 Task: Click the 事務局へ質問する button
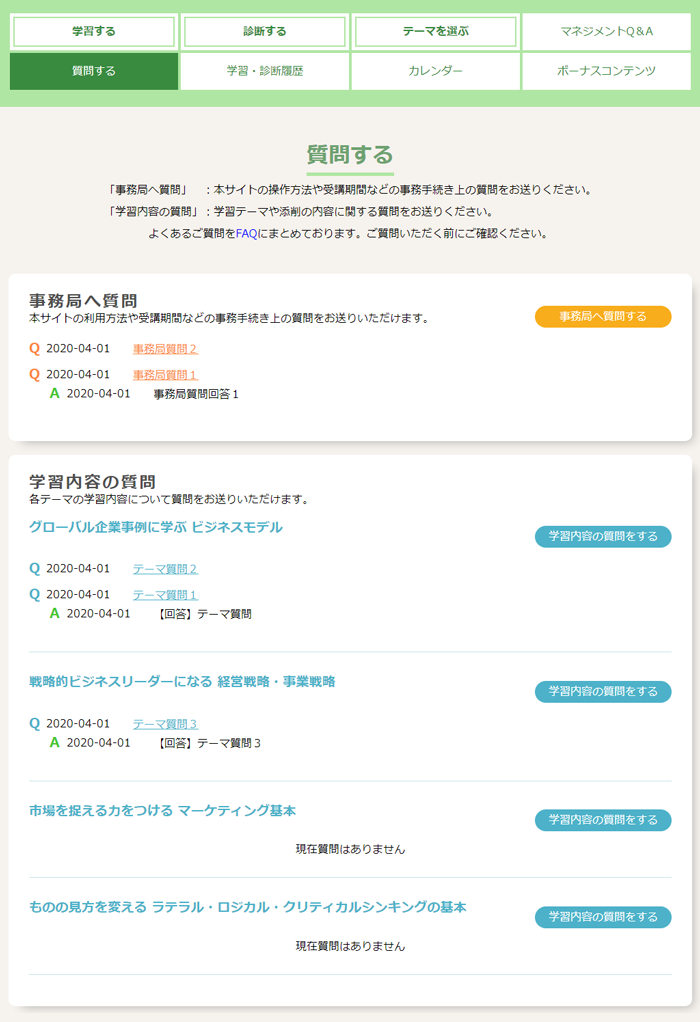pyautogui.click(x=603, y=316)
